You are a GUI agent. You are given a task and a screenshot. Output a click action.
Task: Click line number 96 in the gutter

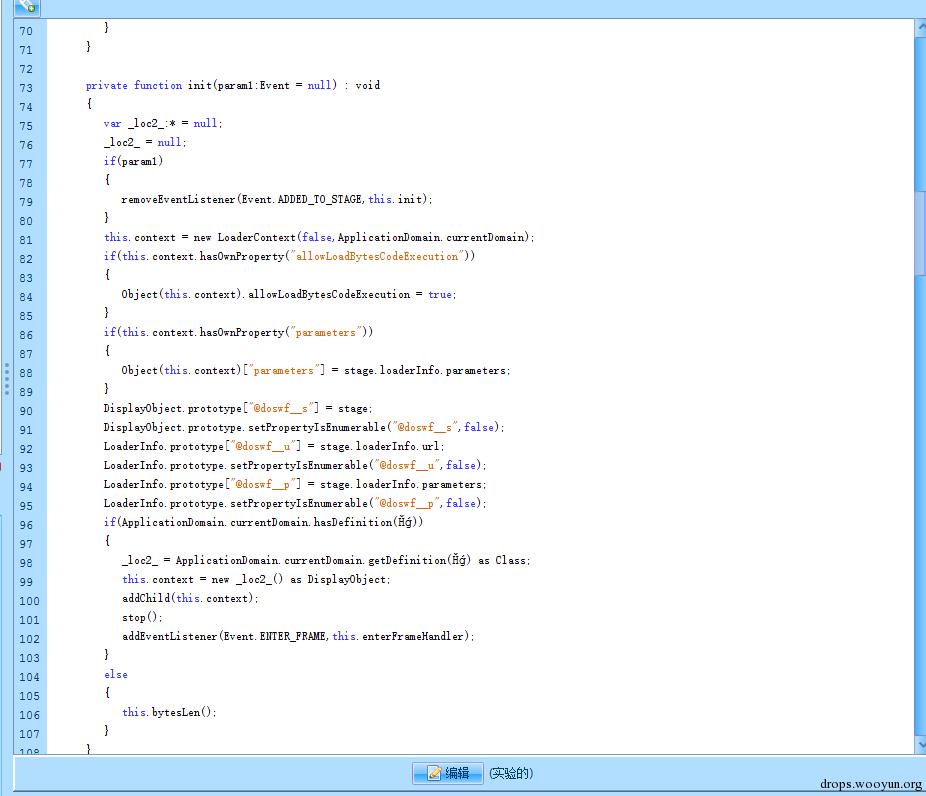[26, 525]
